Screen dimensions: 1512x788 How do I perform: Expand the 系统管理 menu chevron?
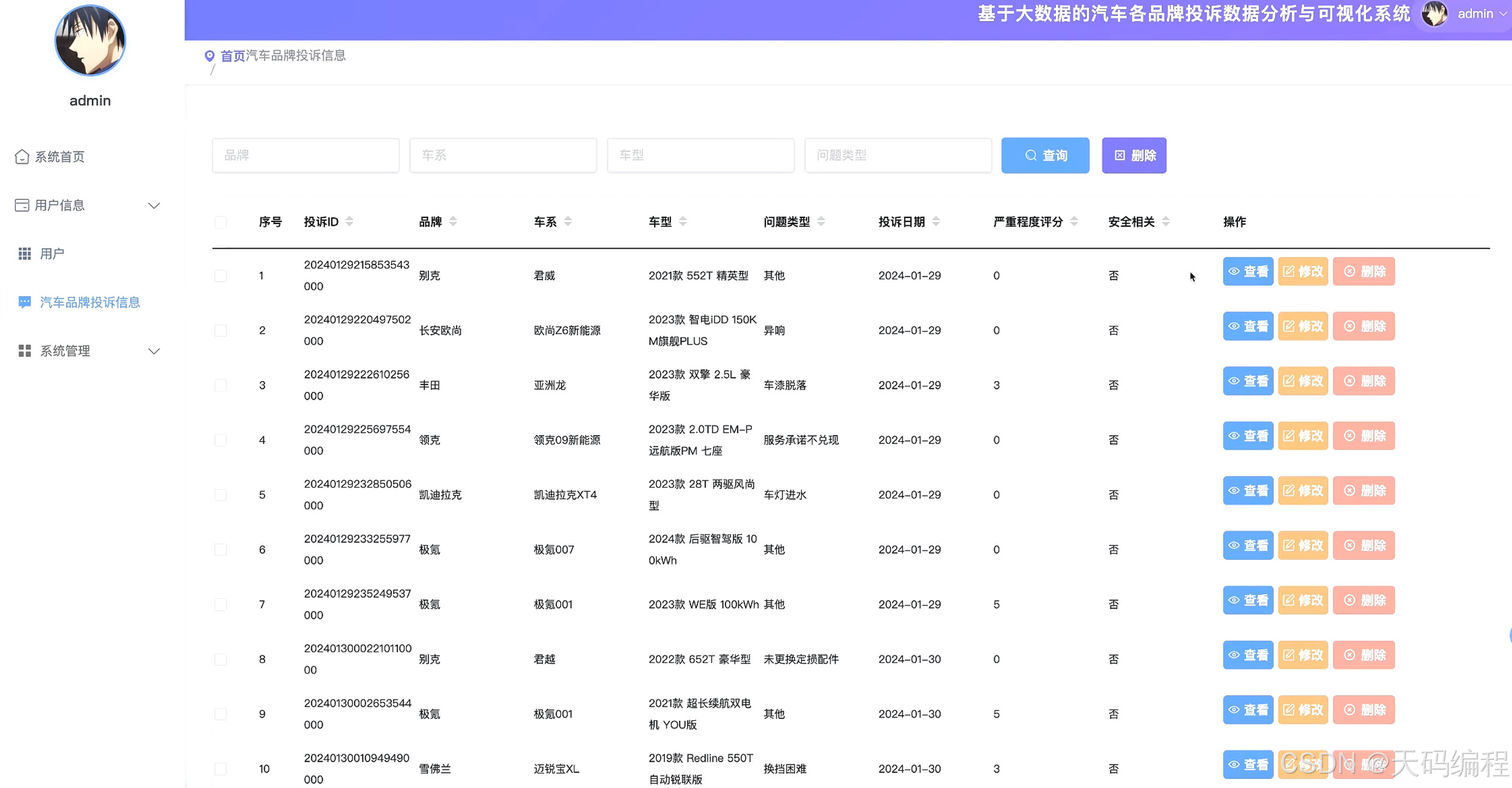pyautogui.click(x=154, y=351)
